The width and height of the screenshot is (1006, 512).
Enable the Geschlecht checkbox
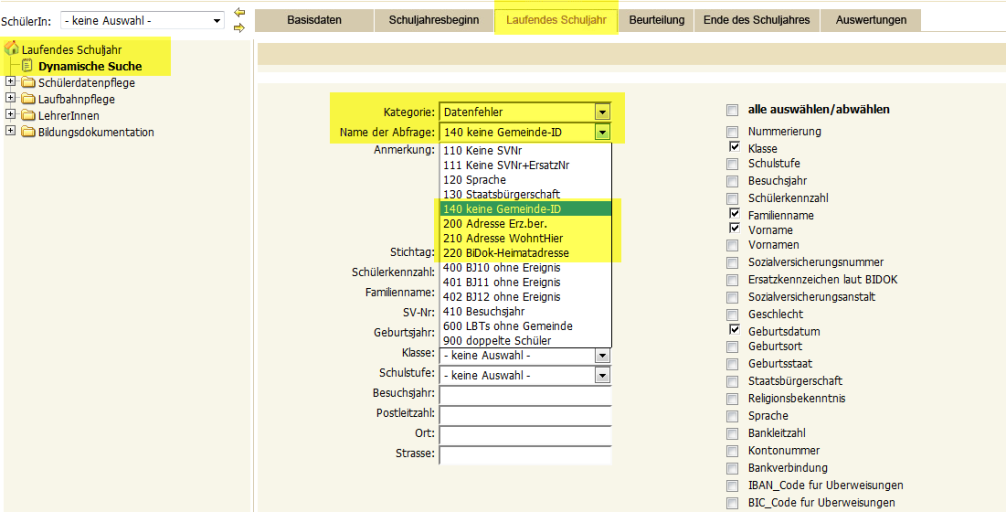pos(732,315)
